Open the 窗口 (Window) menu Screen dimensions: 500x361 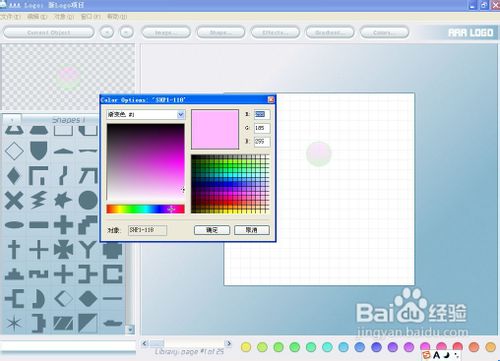tap(90, 16)
